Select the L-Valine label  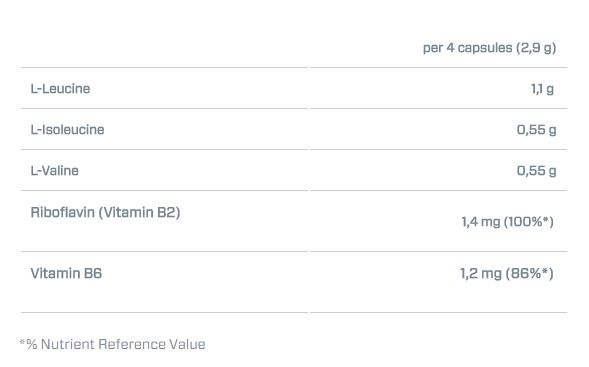click(54, 171)
